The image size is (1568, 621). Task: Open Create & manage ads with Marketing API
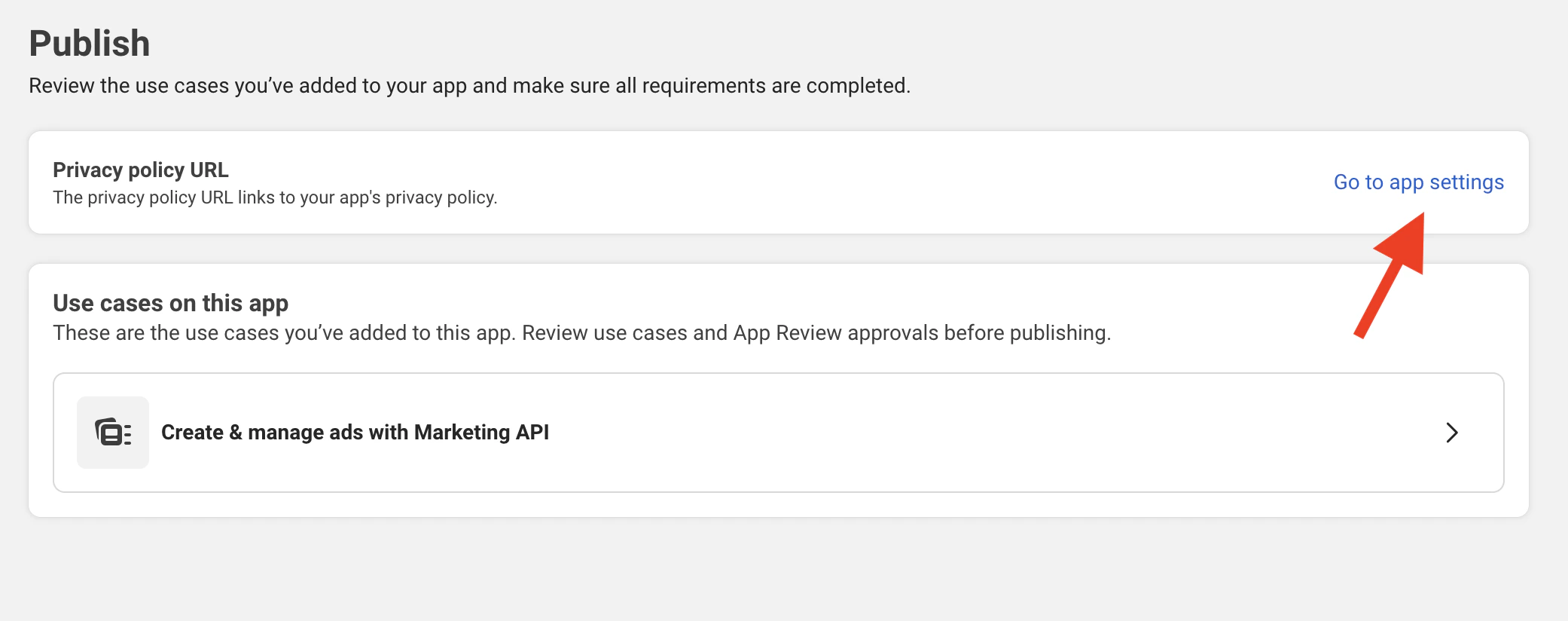pos(779,433)
